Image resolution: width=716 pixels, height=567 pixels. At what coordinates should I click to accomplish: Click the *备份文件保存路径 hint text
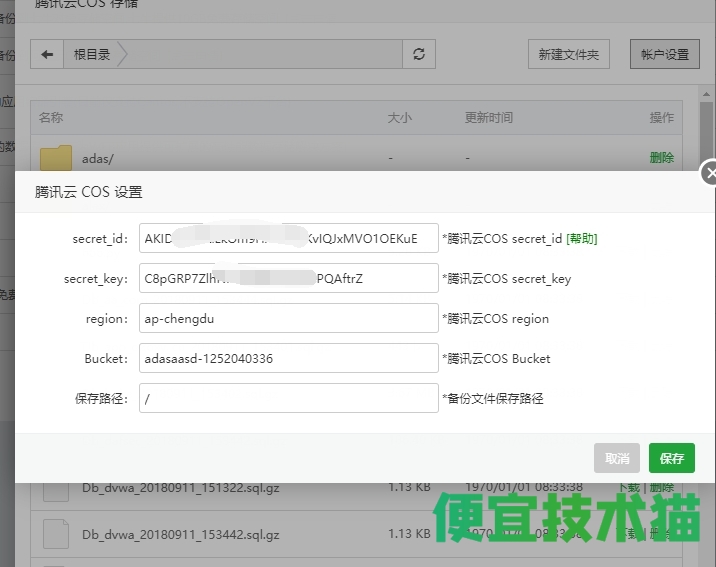pos(493,399)
